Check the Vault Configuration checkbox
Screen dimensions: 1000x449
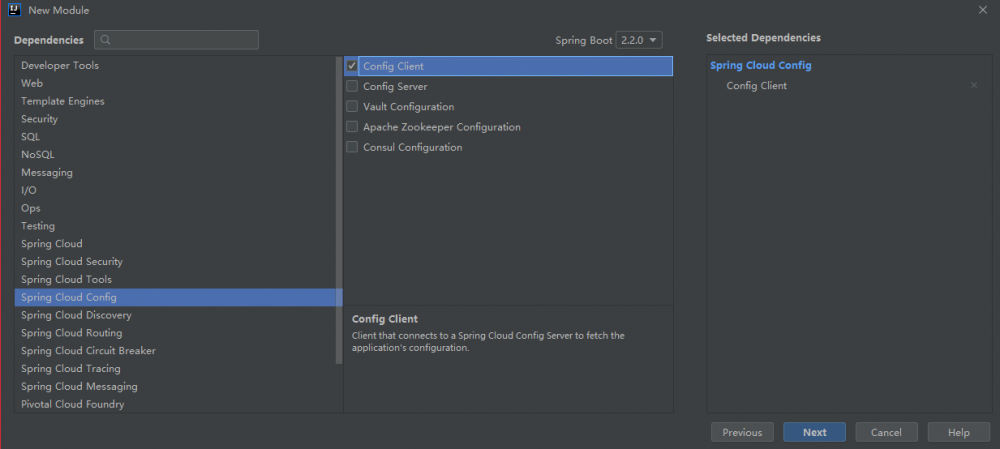click(x=351, y=107)
